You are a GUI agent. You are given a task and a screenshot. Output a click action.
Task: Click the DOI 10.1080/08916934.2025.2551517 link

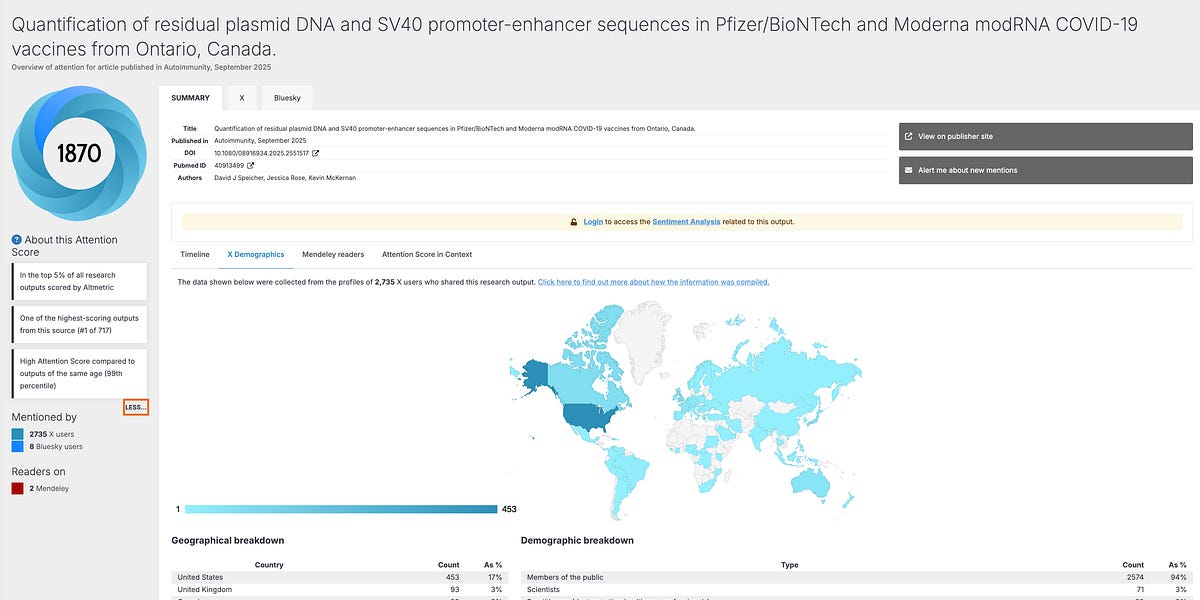(x=261, y=153)
